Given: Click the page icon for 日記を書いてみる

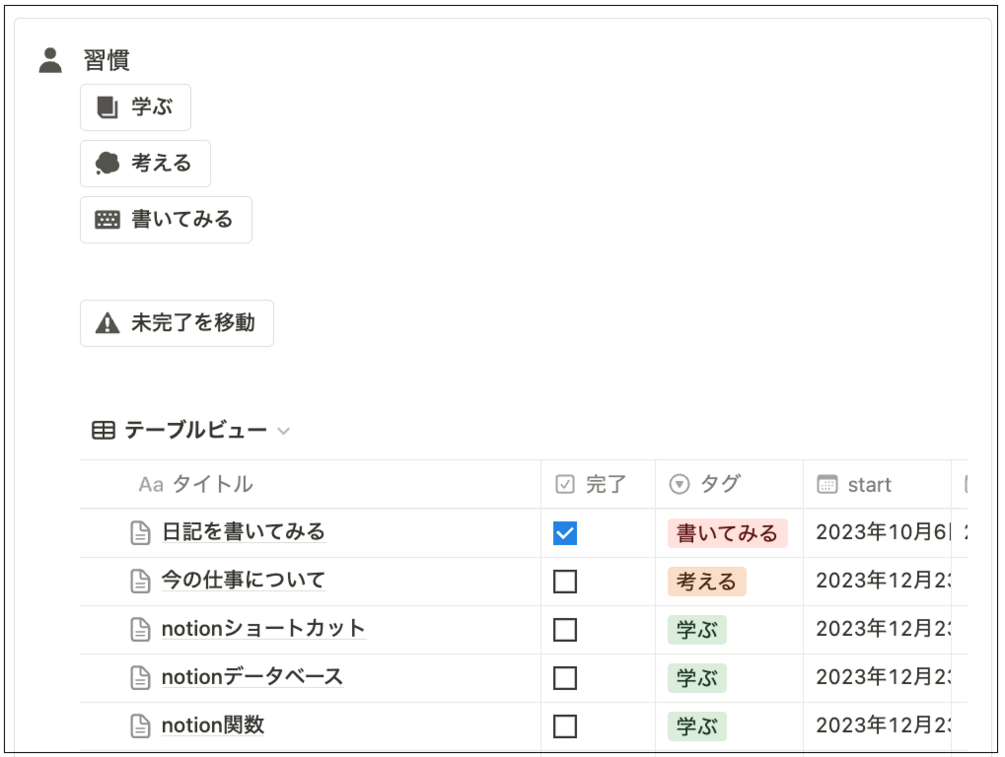Looking at the screenshot, I should pos(141,533).
